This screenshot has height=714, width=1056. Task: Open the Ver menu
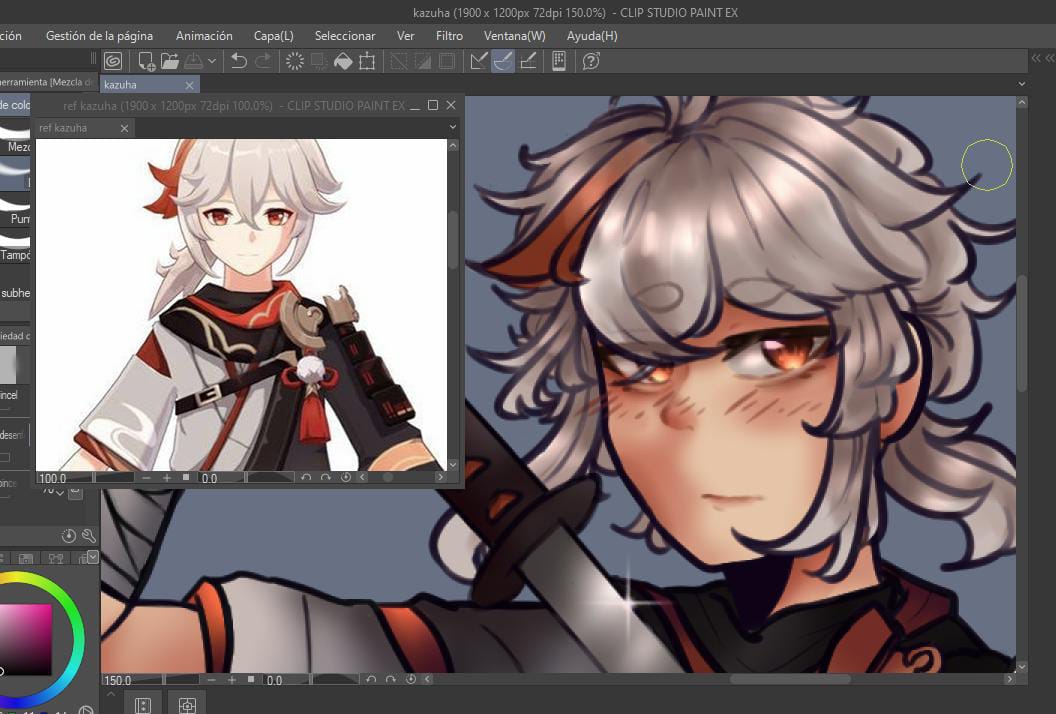[405, 36]
